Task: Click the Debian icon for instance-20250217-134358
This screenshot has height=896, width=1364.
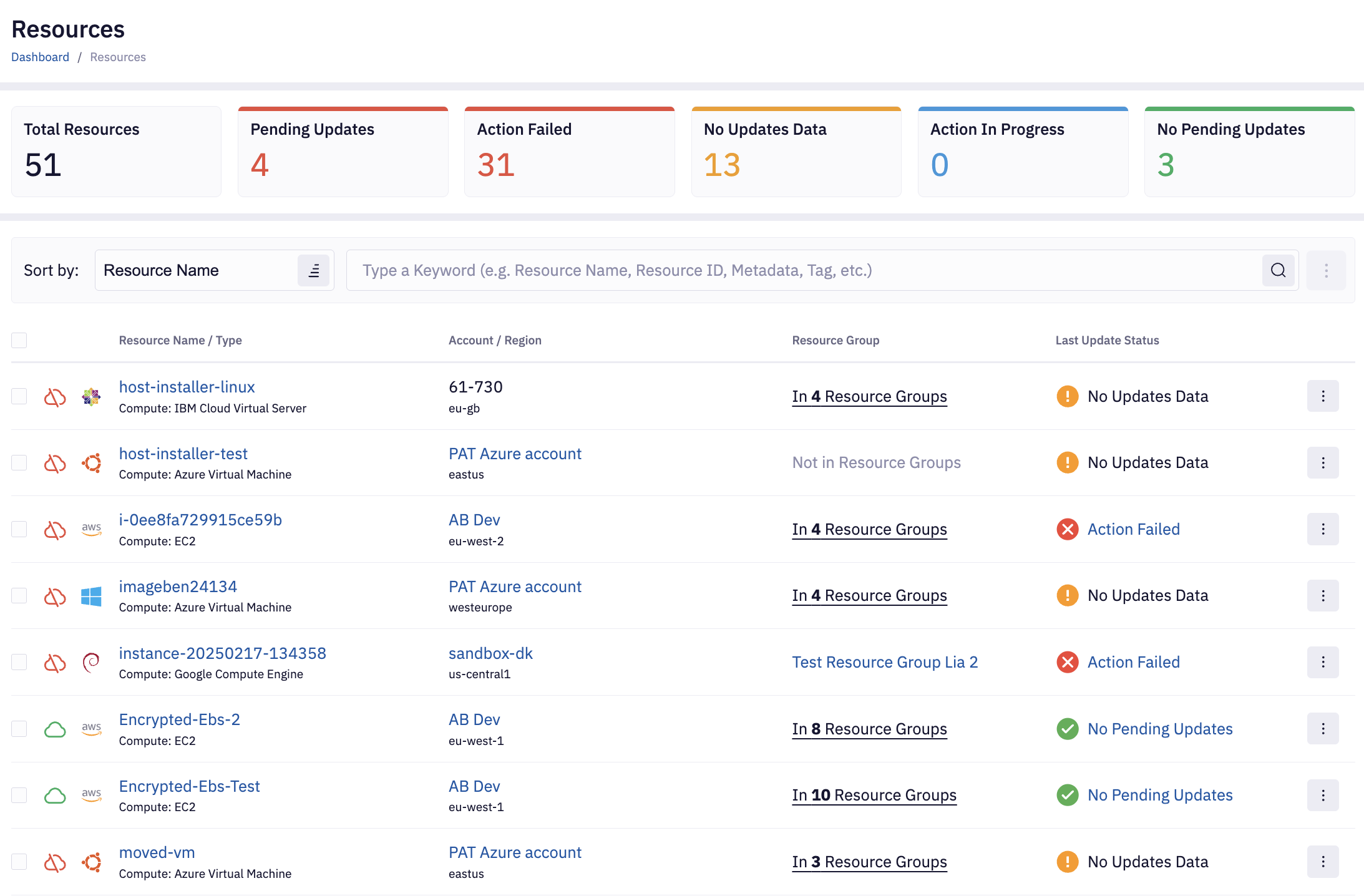Action: tap(91, 663)
